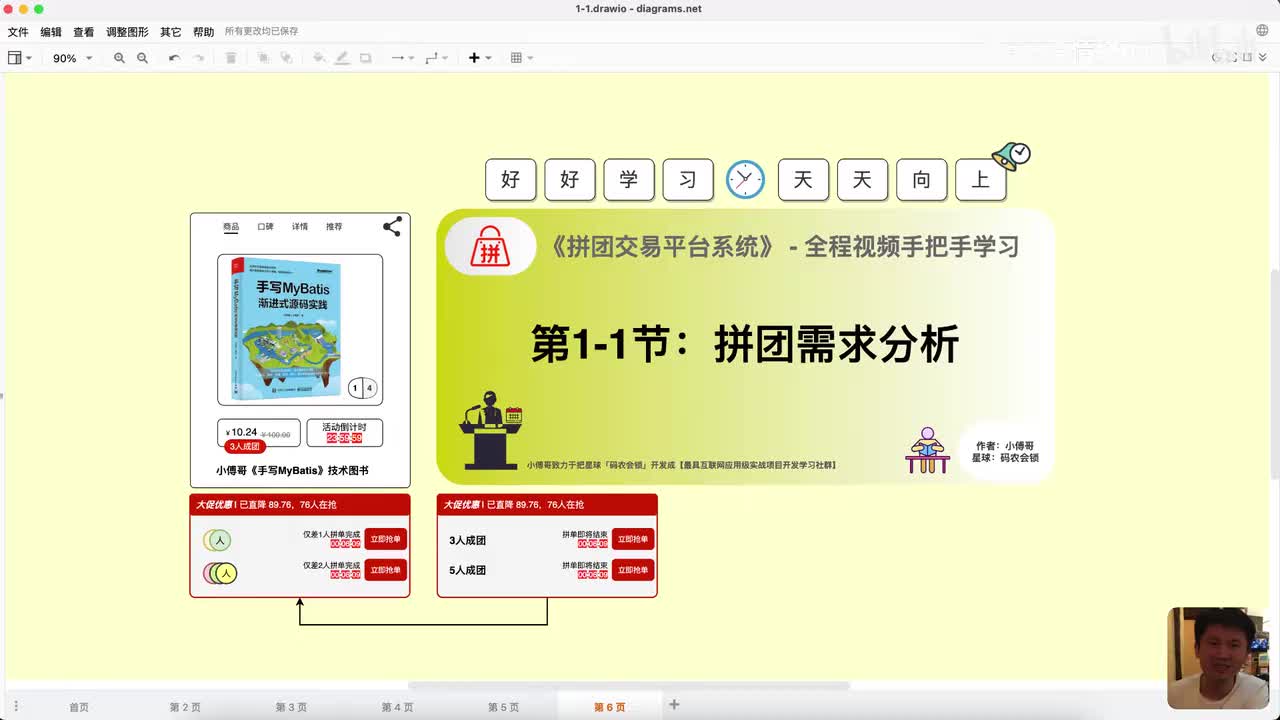Select the single-person avatar icon

217,540
